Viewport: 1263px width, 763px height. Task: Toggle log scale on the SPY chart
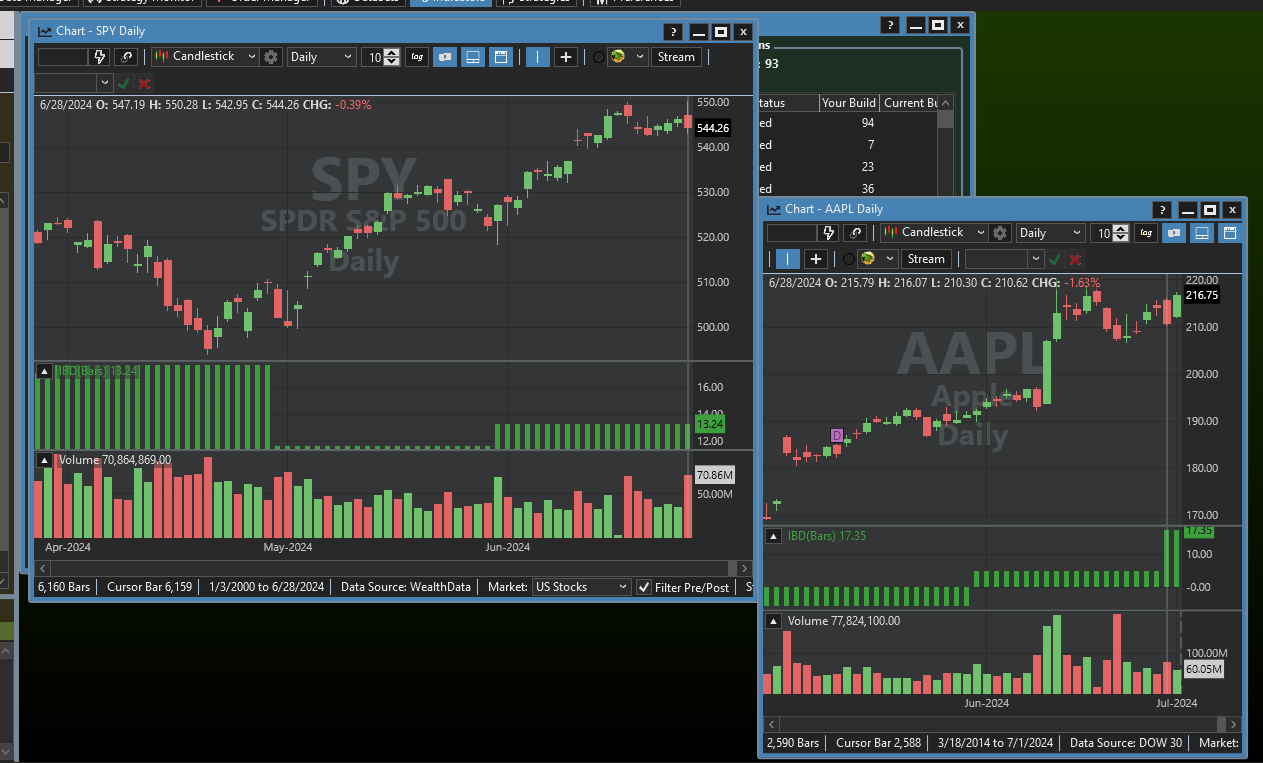(417, 57)
